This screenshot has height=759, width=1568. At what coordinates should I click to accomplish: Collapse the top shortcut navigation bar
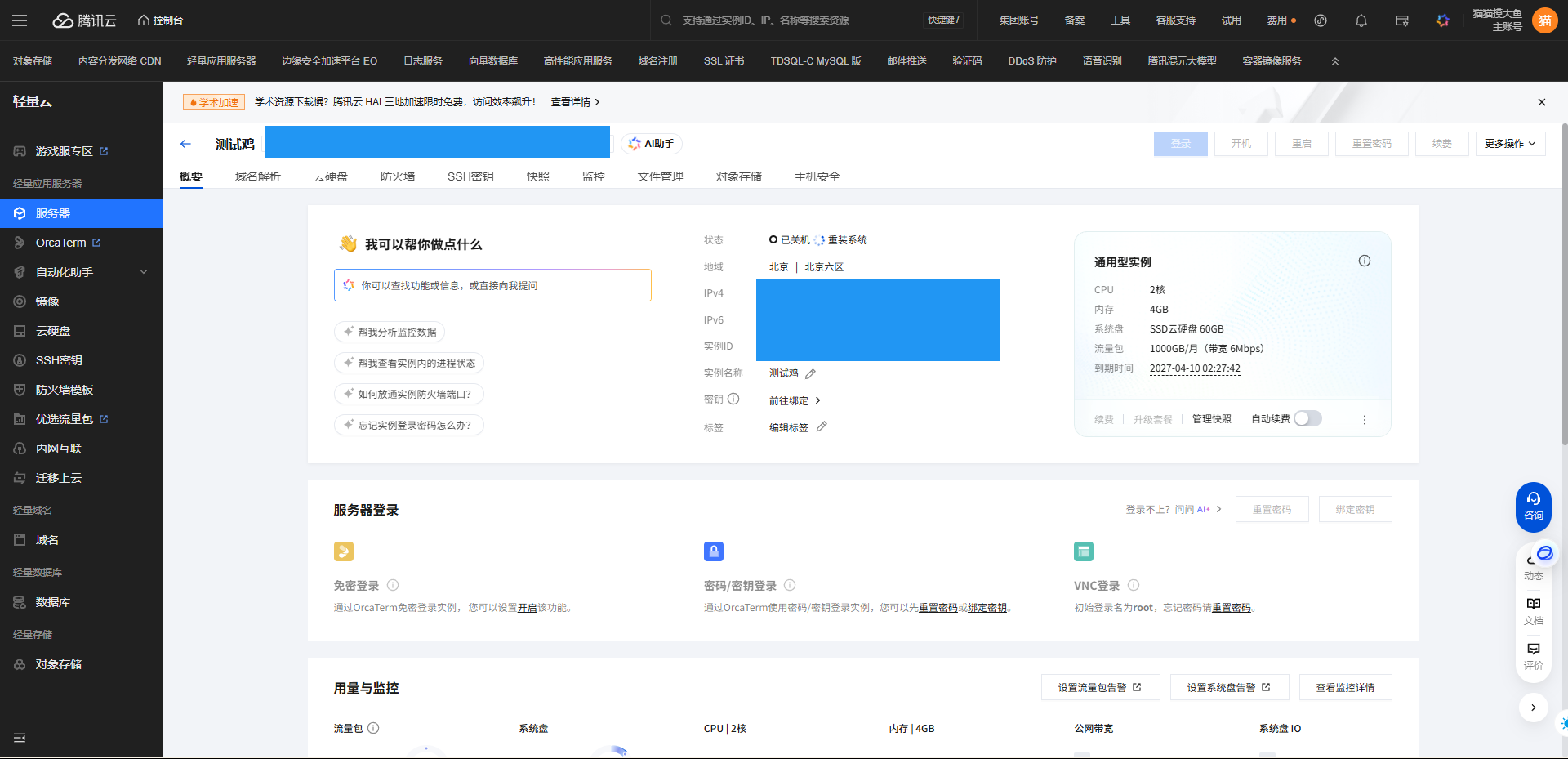(x=1335, y=61)
